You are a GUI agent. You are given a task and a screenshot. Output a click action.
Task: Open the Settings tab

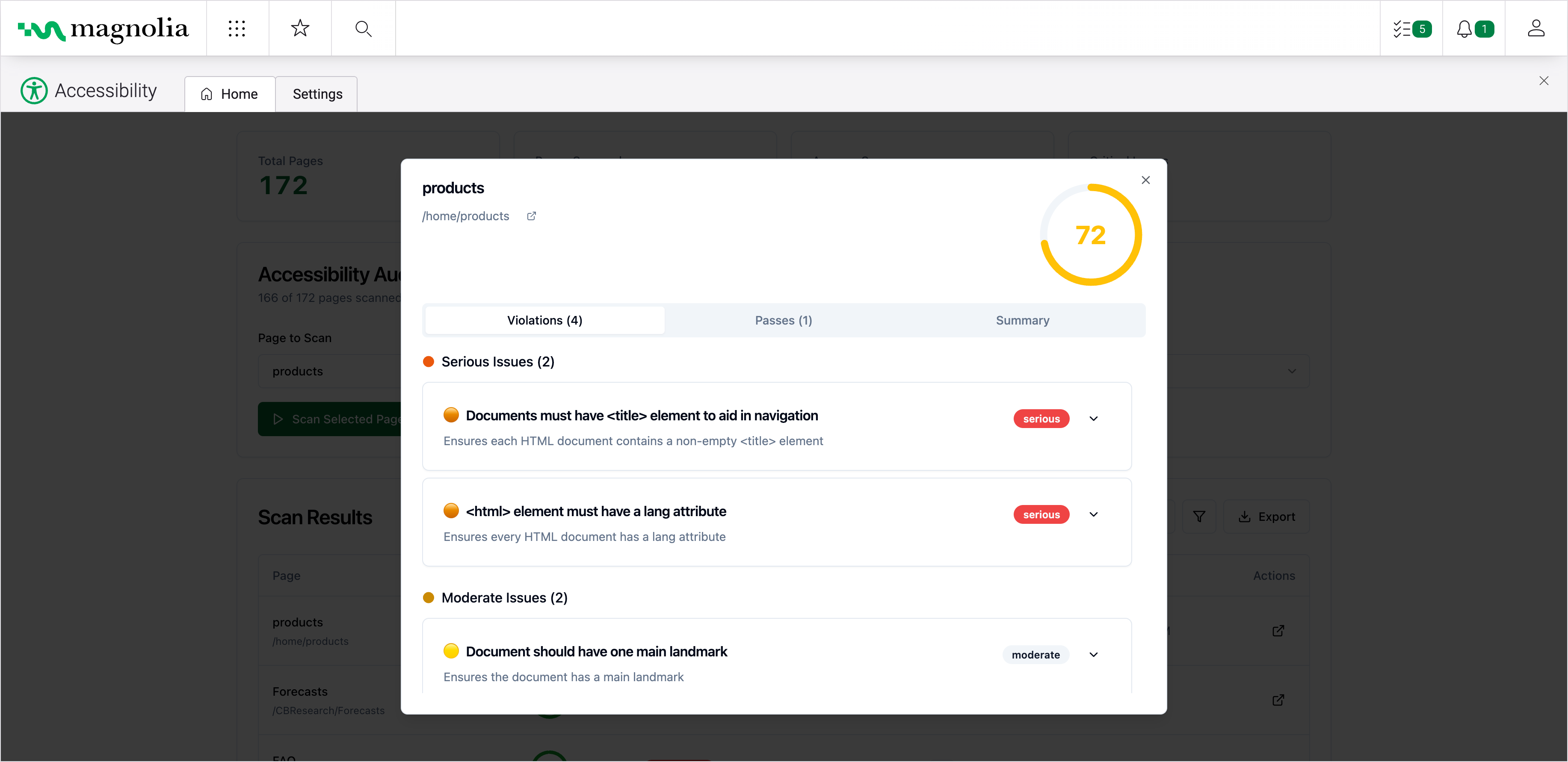(317, 95)
